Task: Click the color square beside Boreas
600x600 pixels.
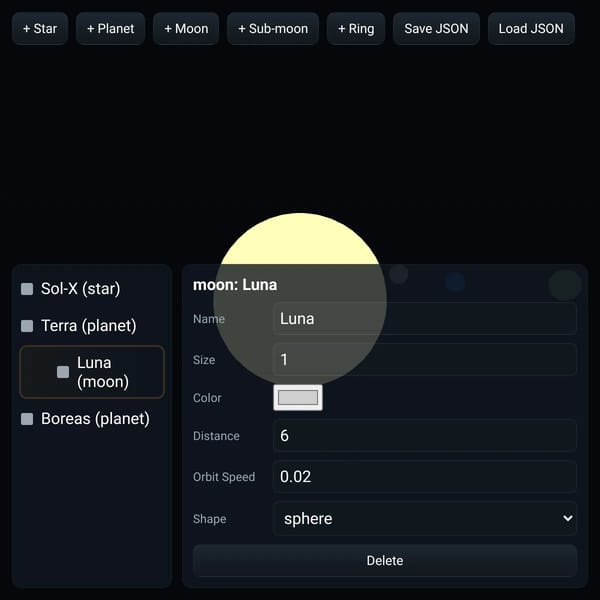Action: pos(27,419)
